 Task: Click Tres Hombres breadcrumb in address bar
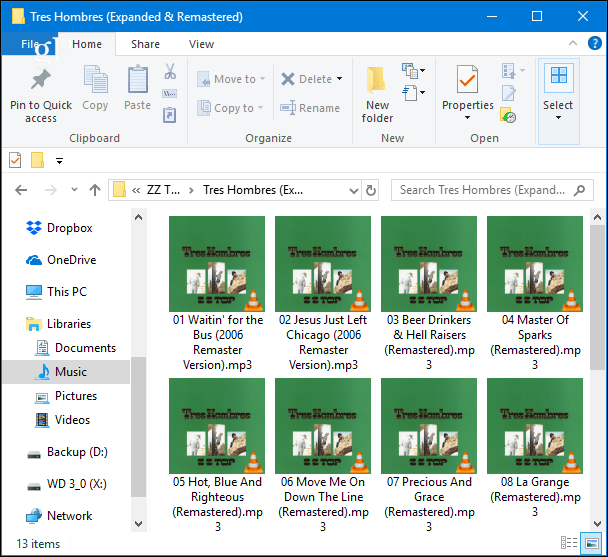click(x=253, y=190)
